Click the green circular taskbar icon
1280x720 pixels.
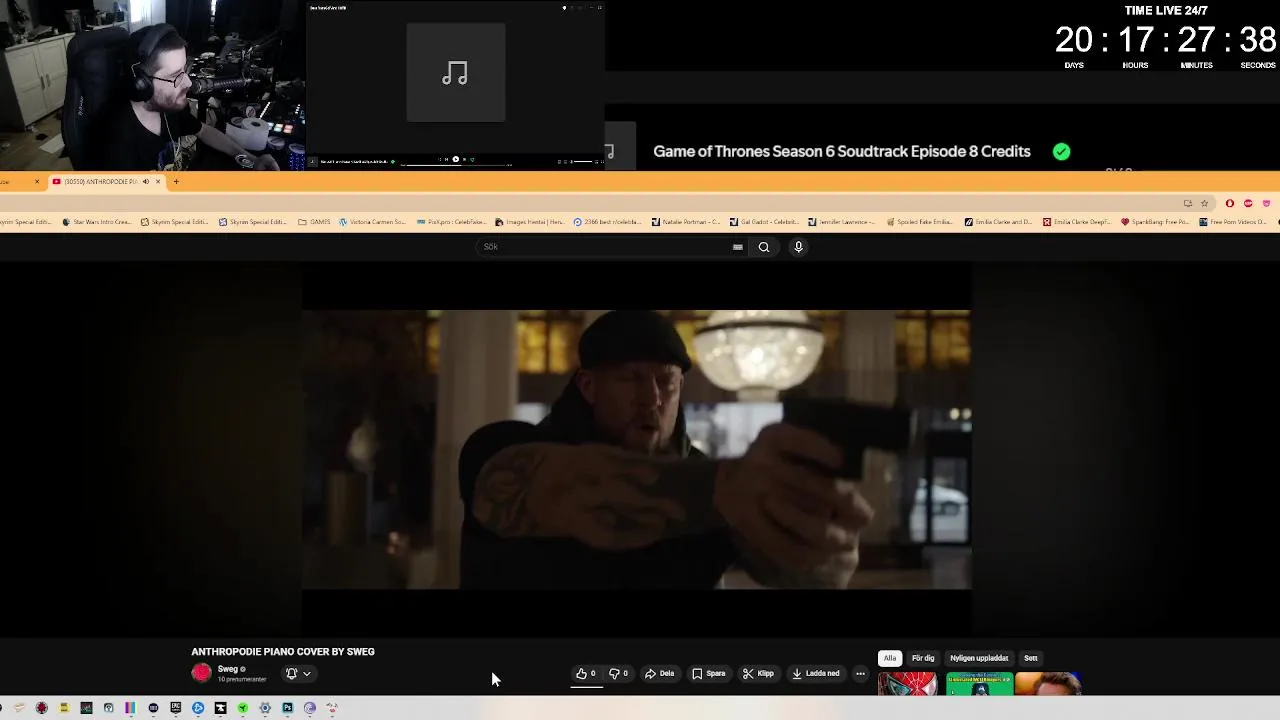click(243, 708)
